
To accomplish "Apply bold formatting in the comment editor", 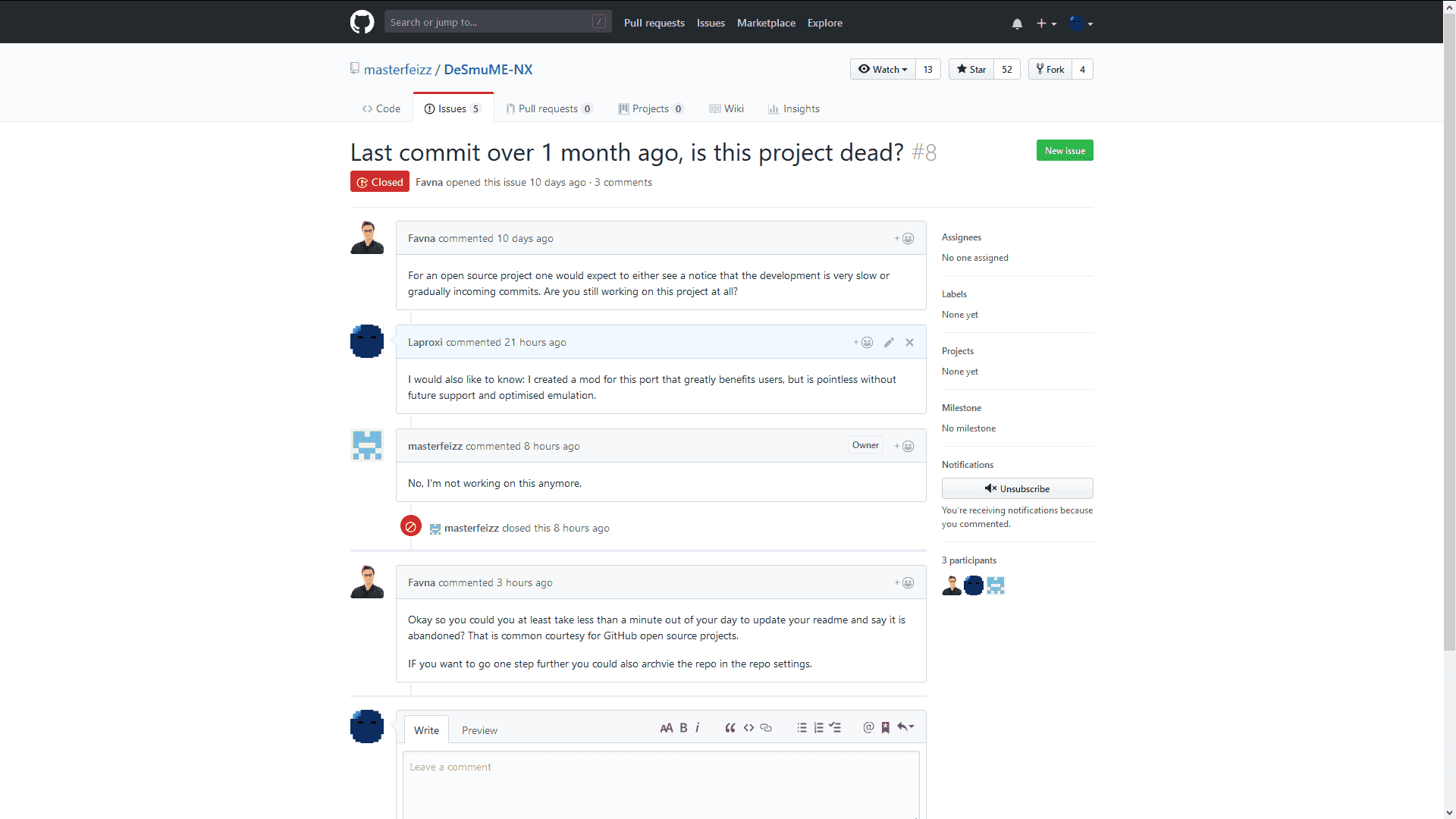I will (x=683, y=728).
